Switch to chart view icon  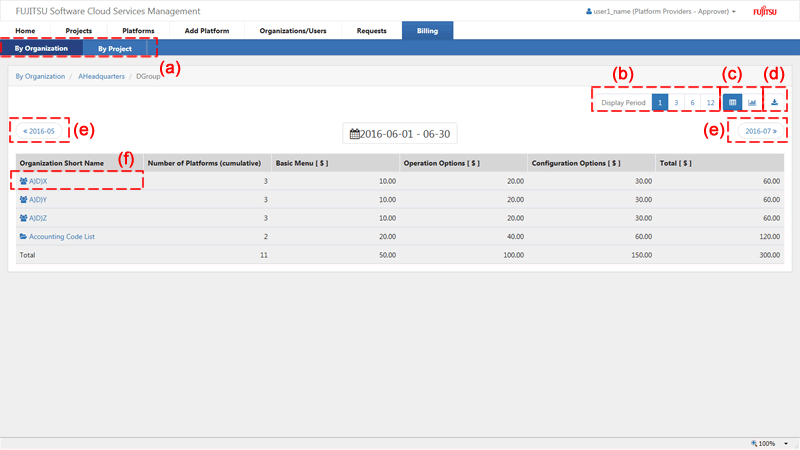click(752, 103)
